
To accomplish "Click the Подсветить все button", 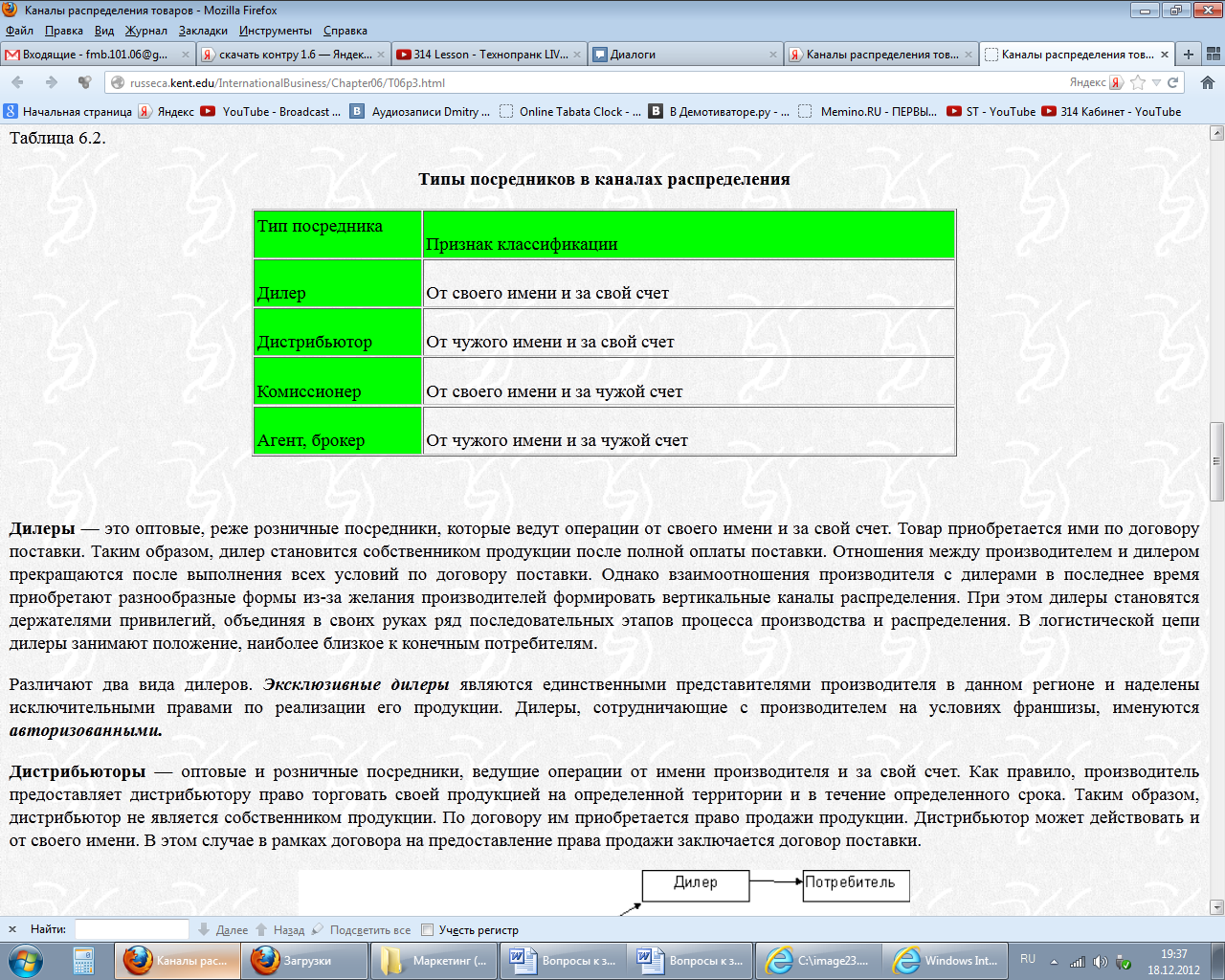I will pyautogui.click(x=361, y=929).
